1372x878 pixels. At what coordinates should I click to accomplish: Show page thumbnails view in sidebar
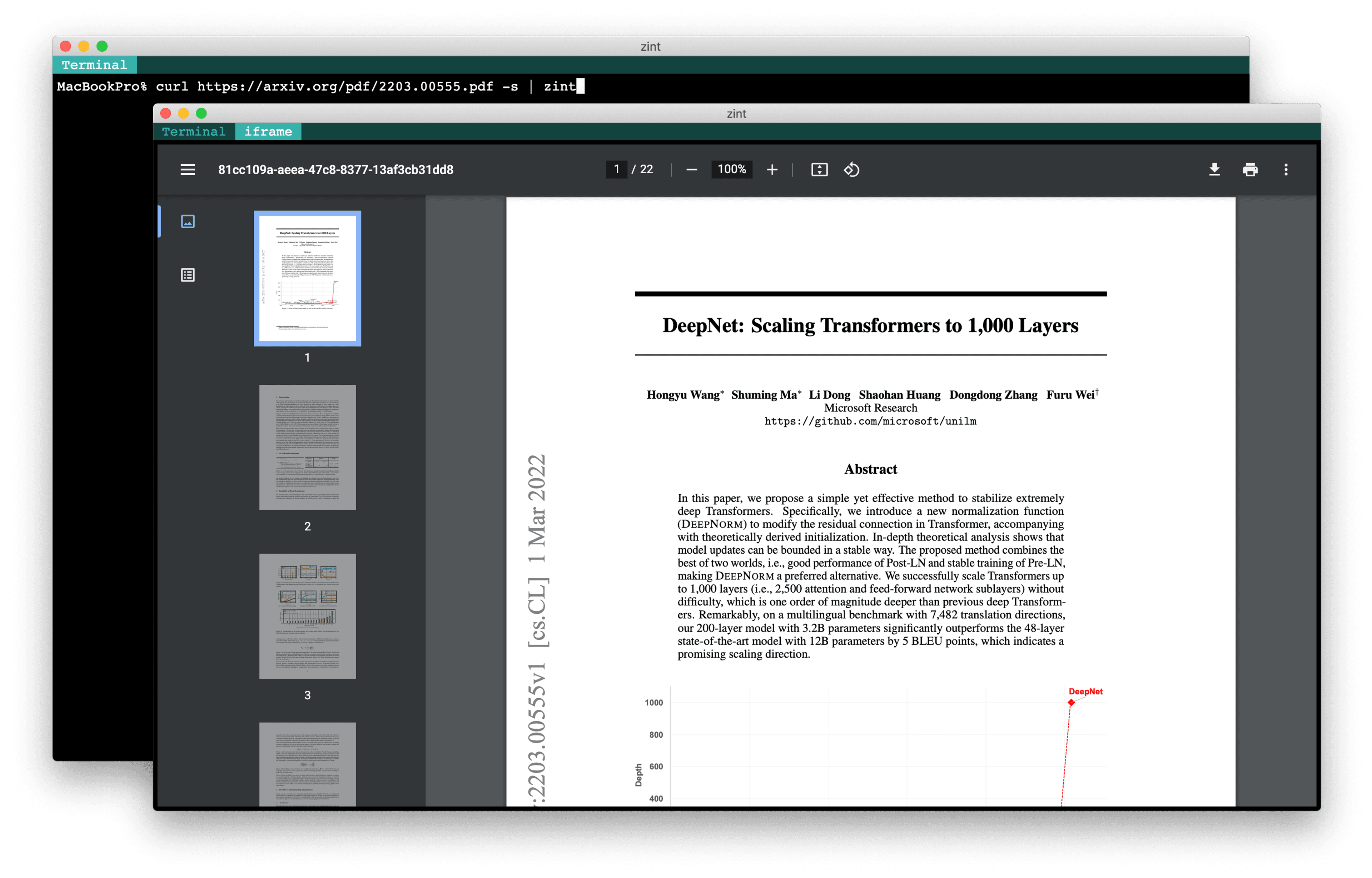tap(188, 221)
